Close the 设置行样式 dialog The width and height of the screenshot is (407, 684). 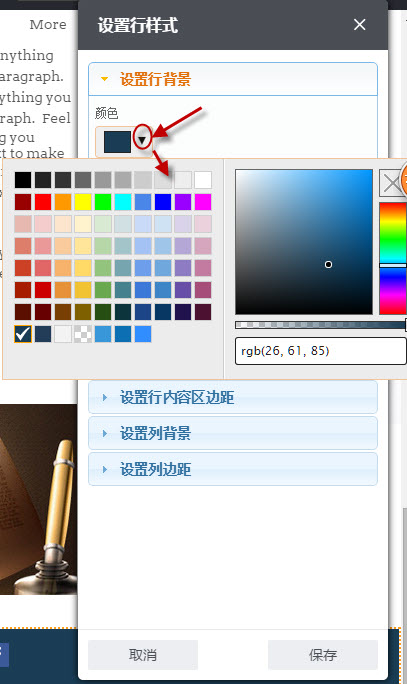point(359,24)
